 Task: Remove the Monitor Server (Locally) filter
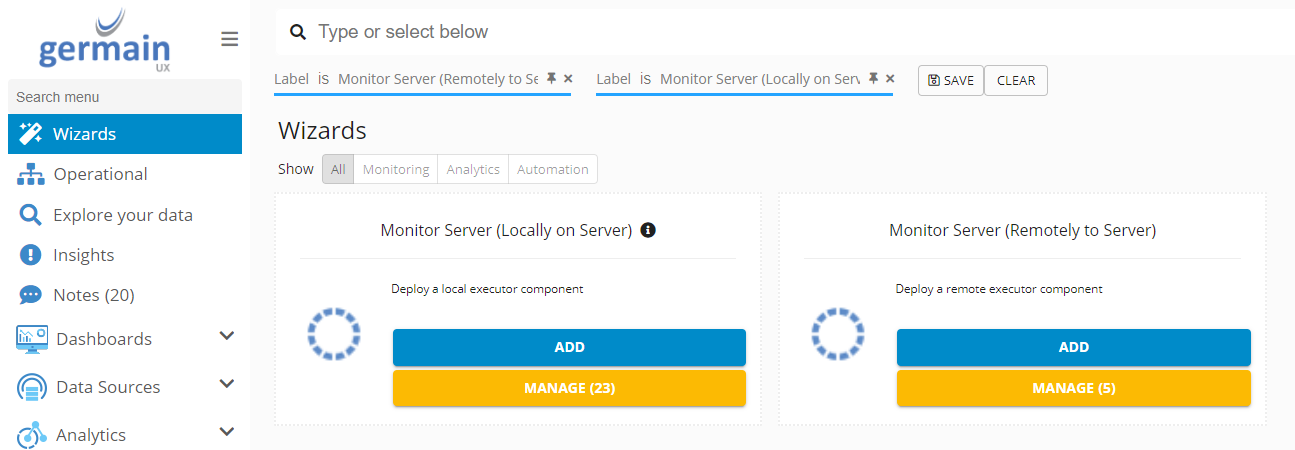click(890, 78)
